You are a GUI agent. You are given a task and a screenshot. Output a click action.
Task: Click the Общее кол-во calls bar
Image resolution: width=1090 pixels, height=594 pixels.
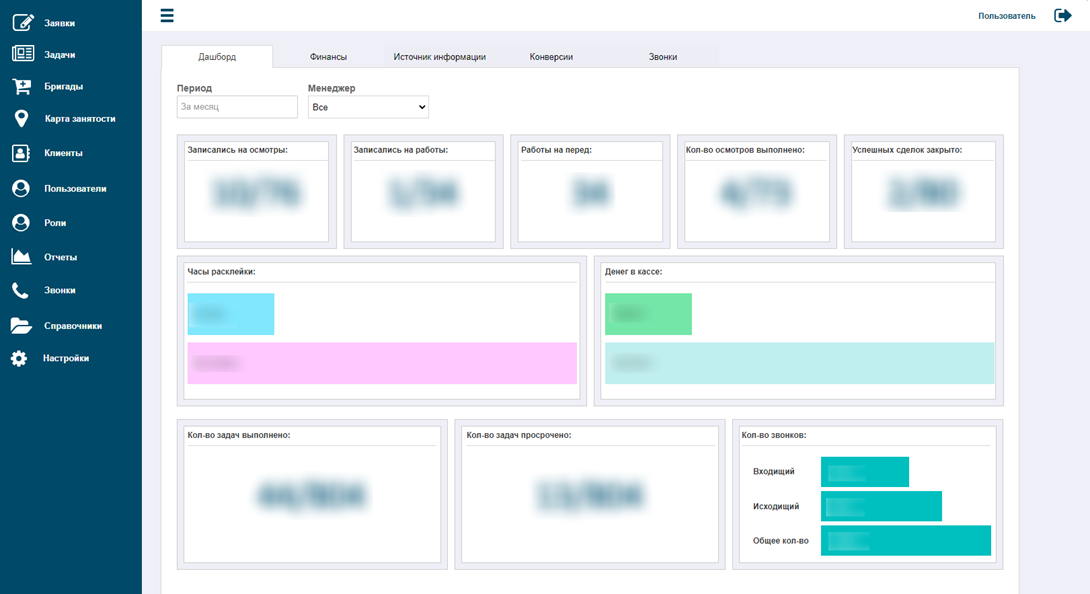(906, 540)
